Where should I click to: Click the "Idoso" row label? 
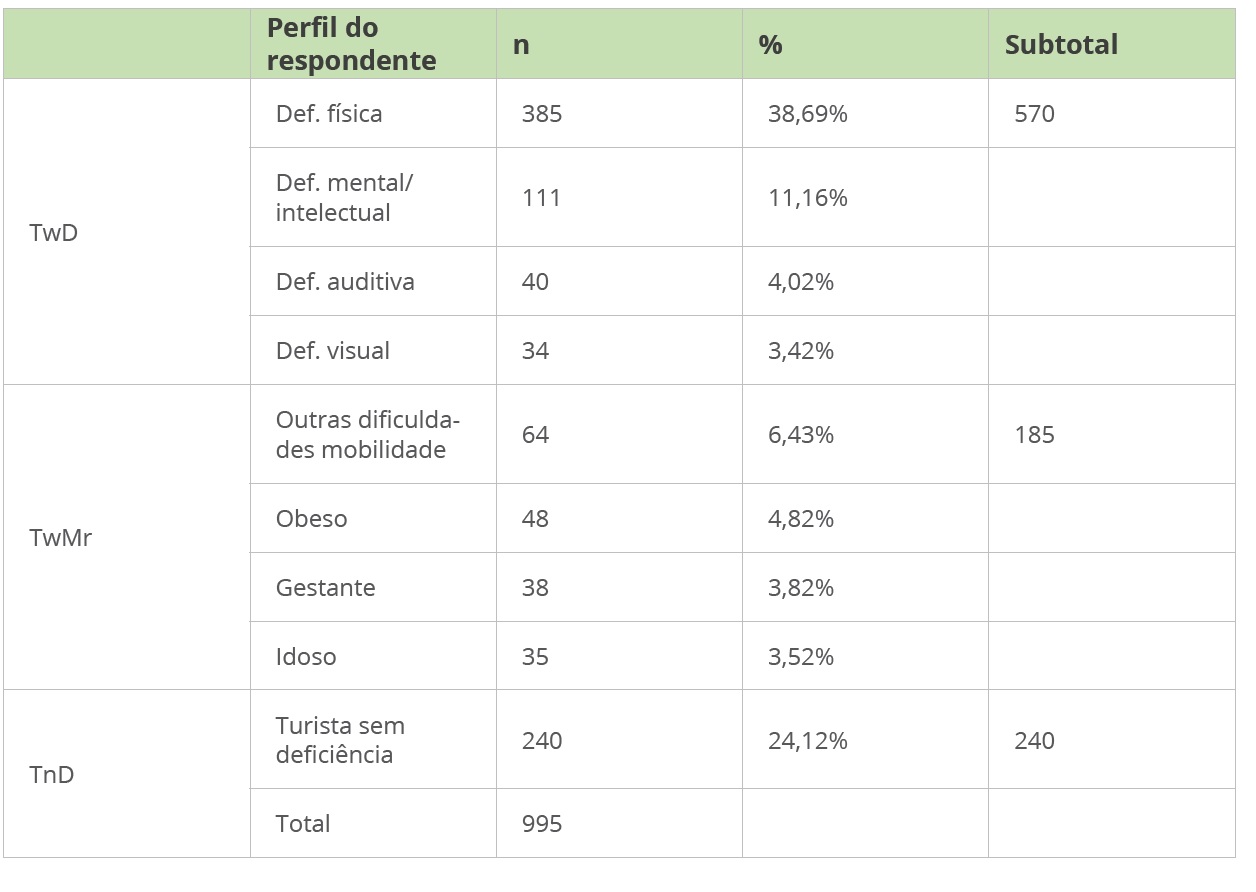pyautogui.click(x=306, y=657)
